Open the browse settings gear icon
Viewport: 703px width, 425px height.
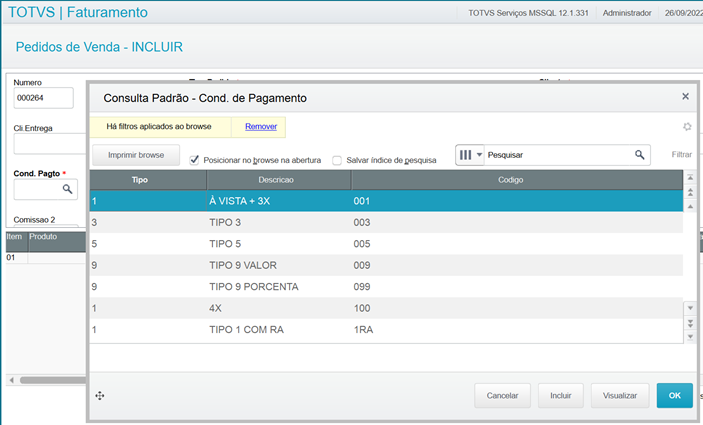click(x=687, y=127)
